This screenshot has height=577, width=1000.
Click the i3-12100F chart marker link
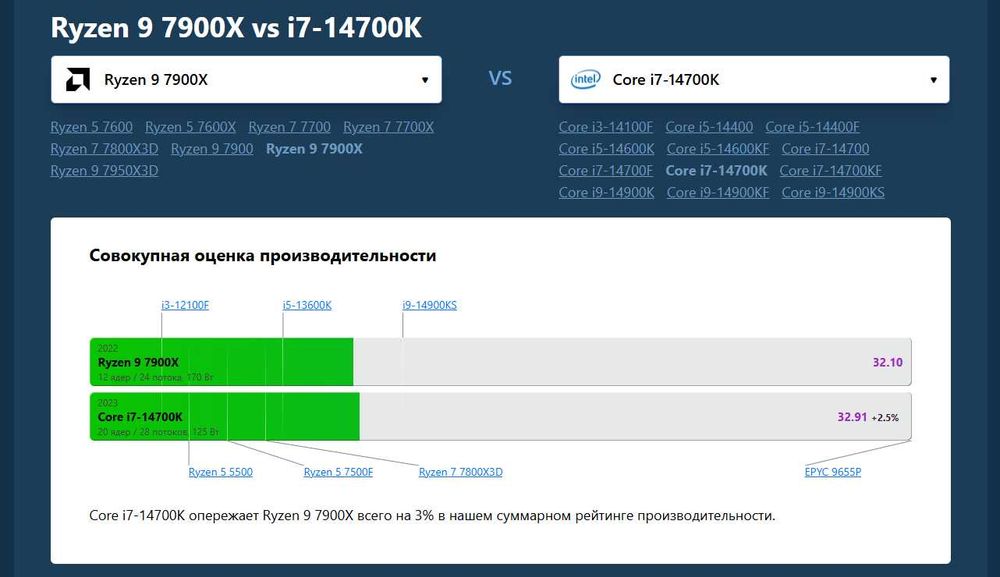click(185, 305)
